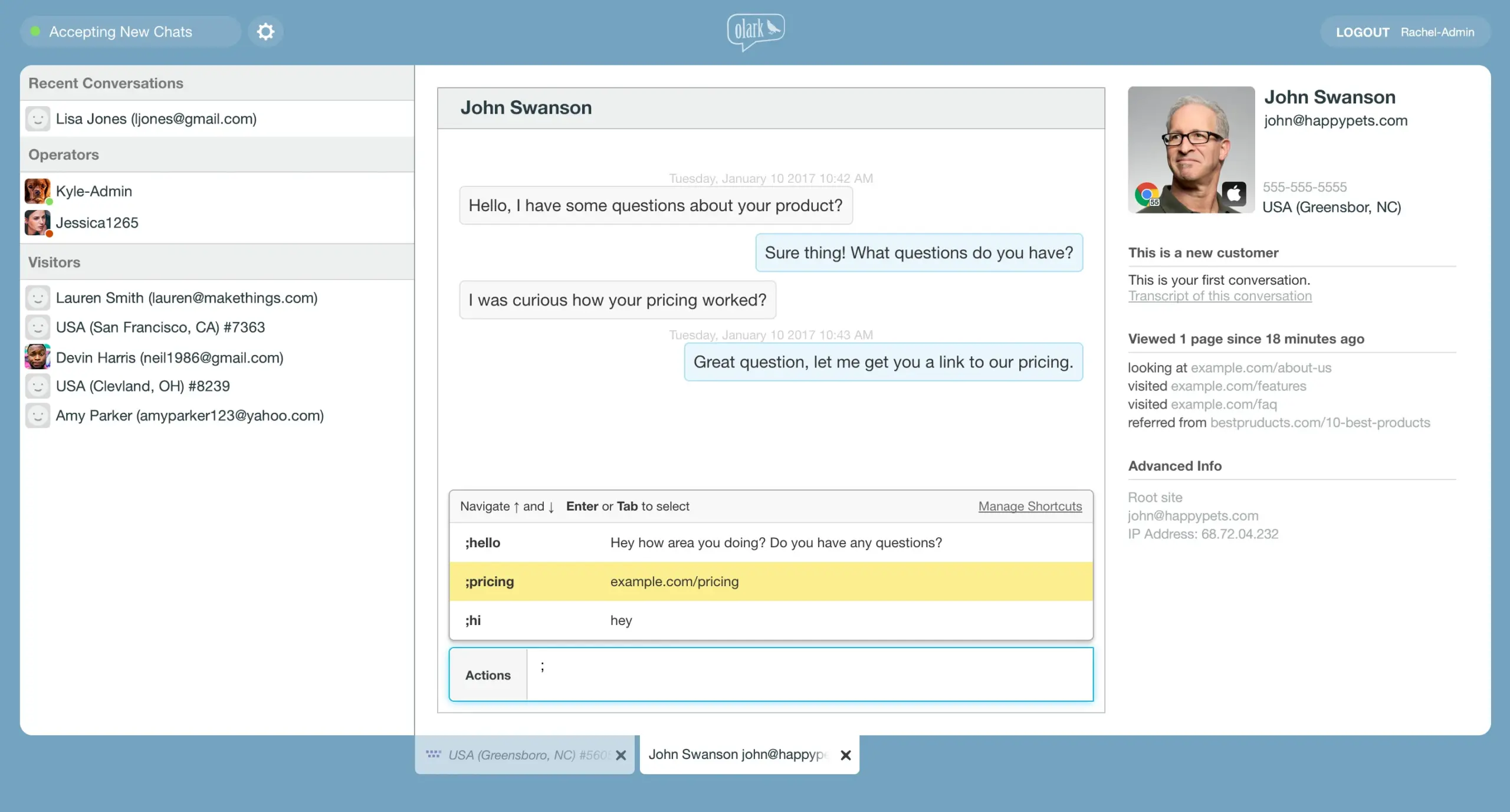Click Jessica1265's avatar icon
This screenshot has height=812, width=1510.
pos(37,223)
